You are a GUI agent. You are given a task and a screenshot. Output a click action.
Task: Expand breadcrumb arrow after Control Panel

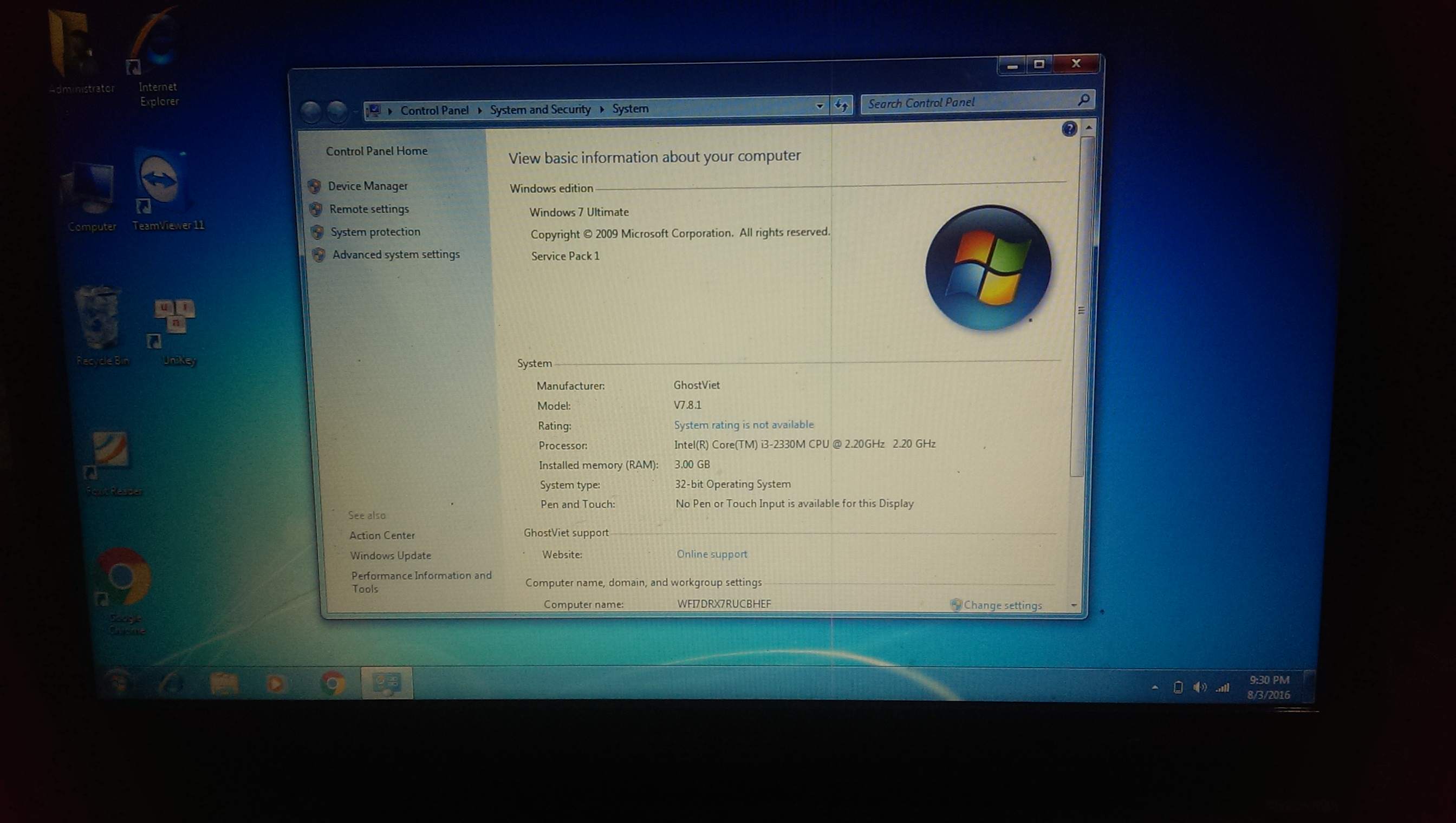tap(479, 110)
